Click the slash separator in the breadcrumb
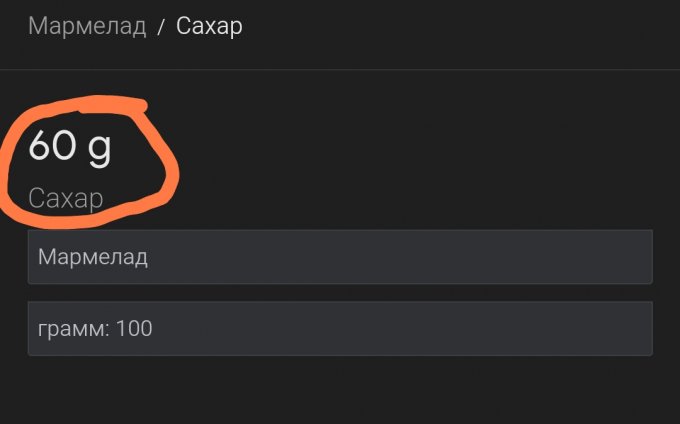The height and width of the screenshot is (424, 680). 160,27
